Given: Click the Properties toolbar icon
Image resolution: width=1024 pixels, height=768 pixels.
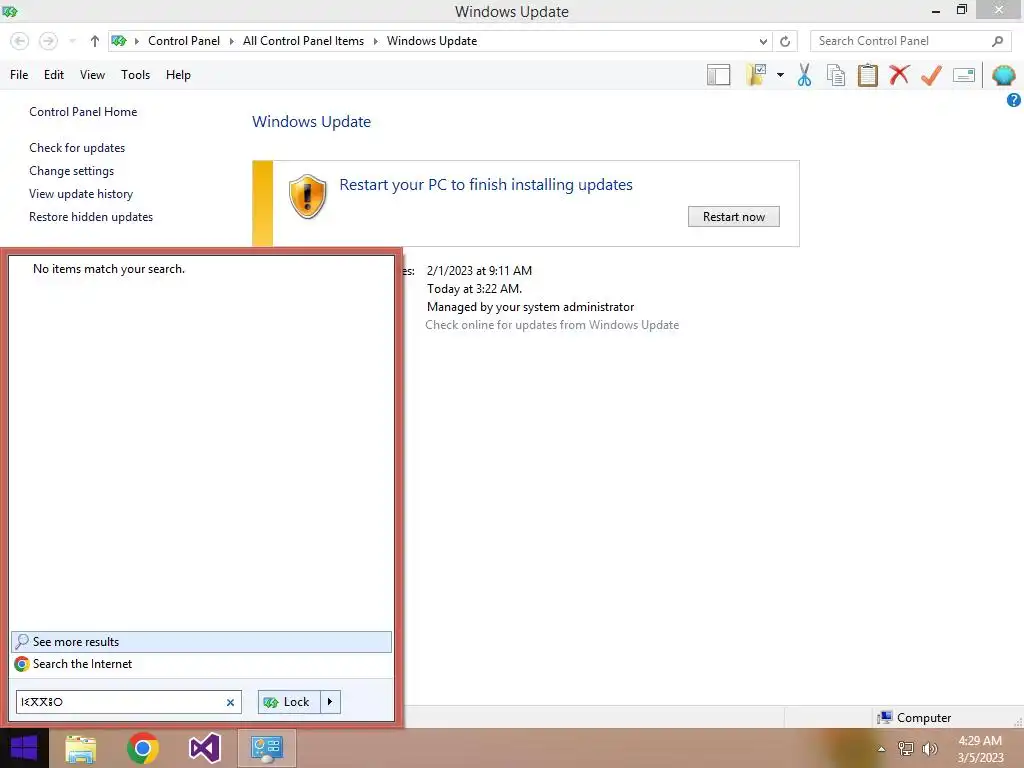Looking at the screenshot, I should [x=964, y=74].
